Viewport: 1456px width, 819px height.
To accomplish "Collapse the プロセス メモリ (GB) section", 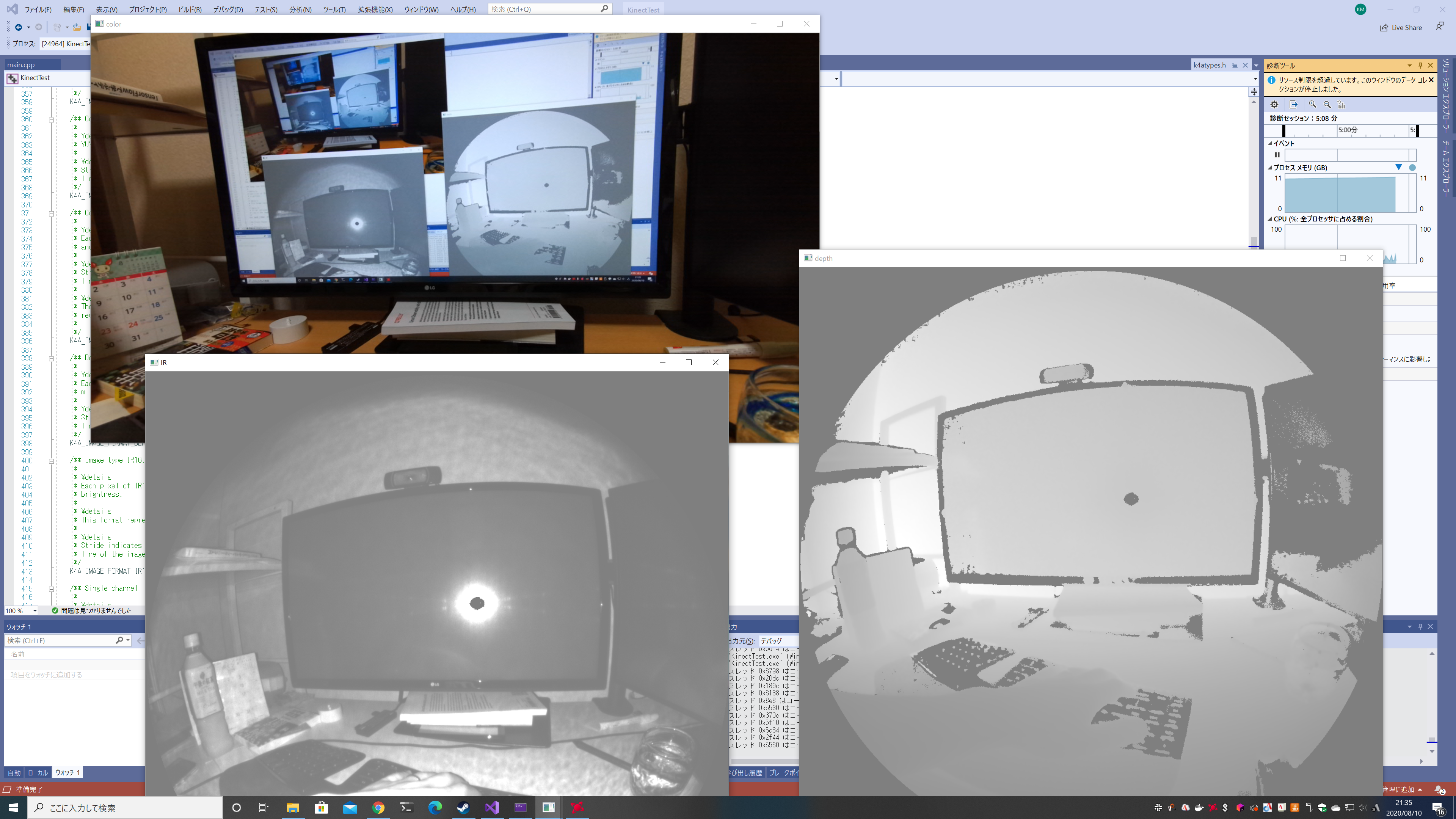I will click(x=1270, y=168).
